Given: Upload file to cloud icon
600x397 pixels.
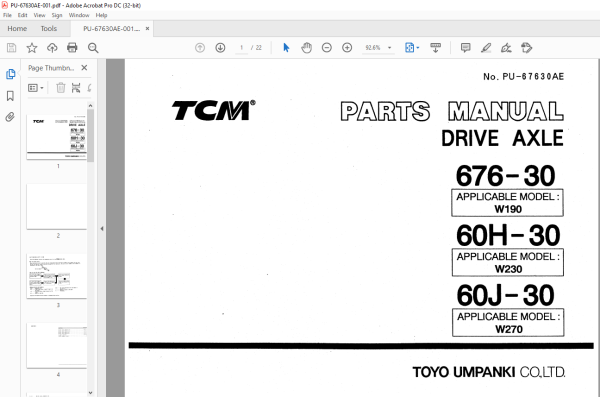Looking at the screenshot, I should pos(52,47).
